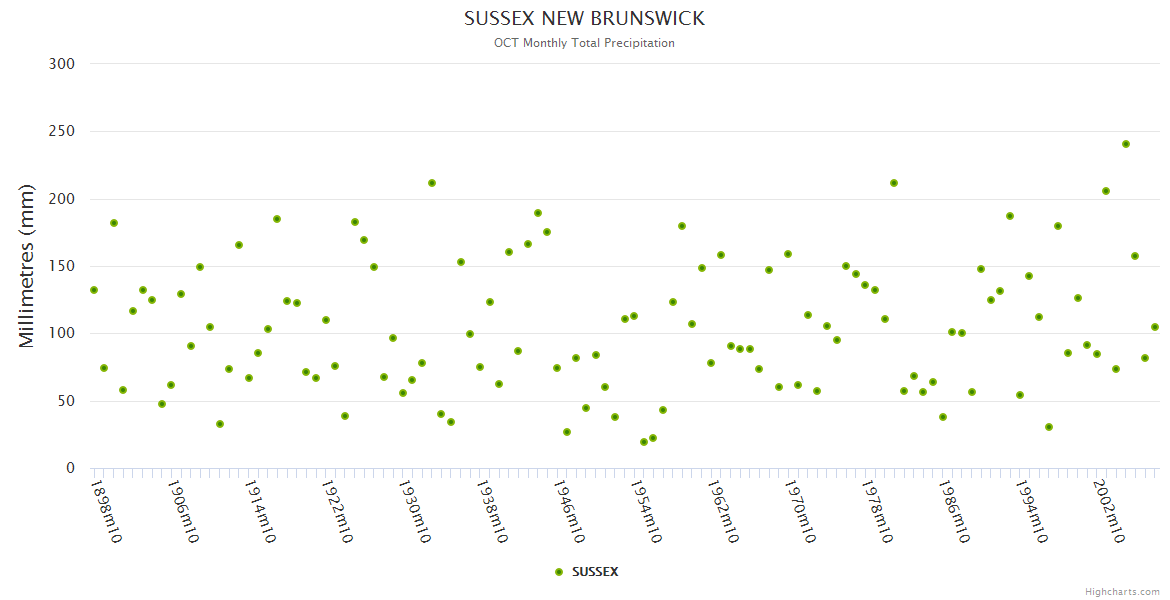Click the 1954m10 x-axis label
Viewport: 1170px width, 600px height.
coord(645,512)
